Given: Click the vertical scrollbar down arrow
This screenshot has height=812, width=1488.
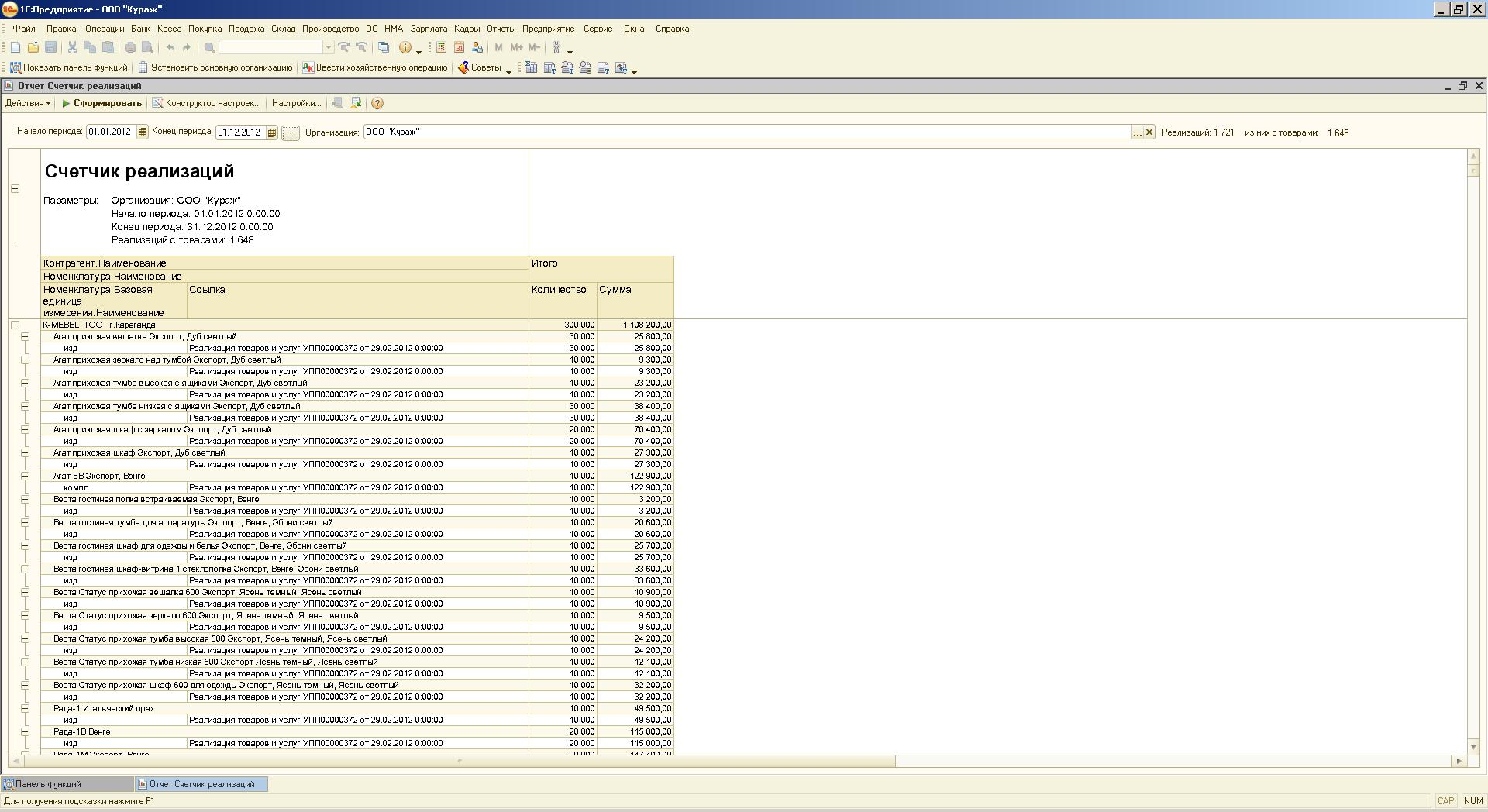Looking at the screenshot, I should point(1473,746).
